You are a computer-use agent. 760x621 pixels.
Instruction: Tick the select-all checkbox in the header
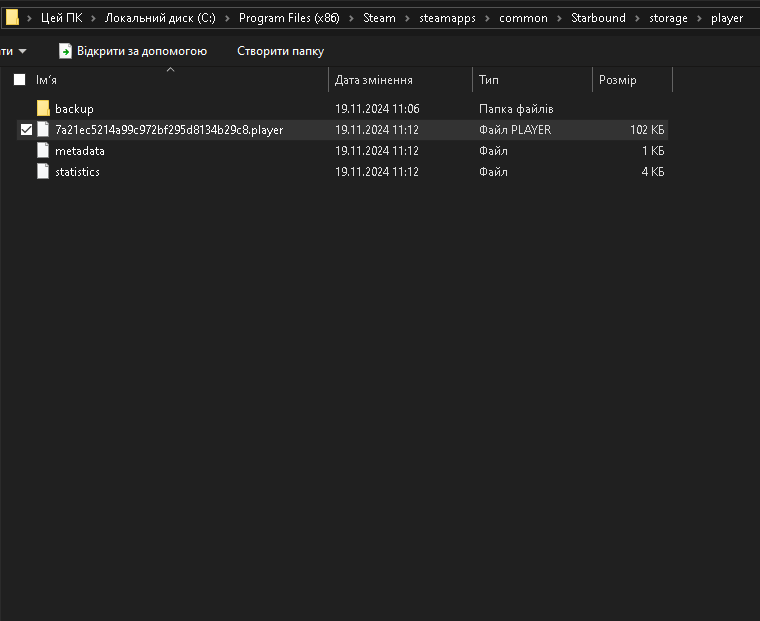[20, 80]
